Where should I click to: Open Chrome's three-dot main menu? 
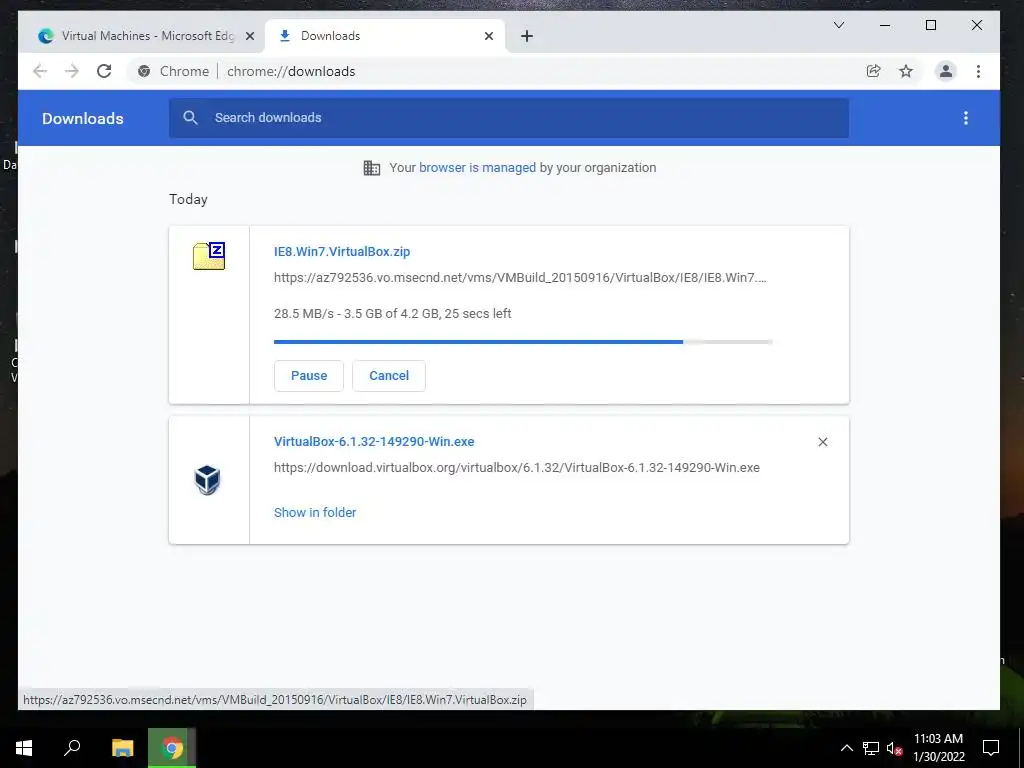(978, 71)
